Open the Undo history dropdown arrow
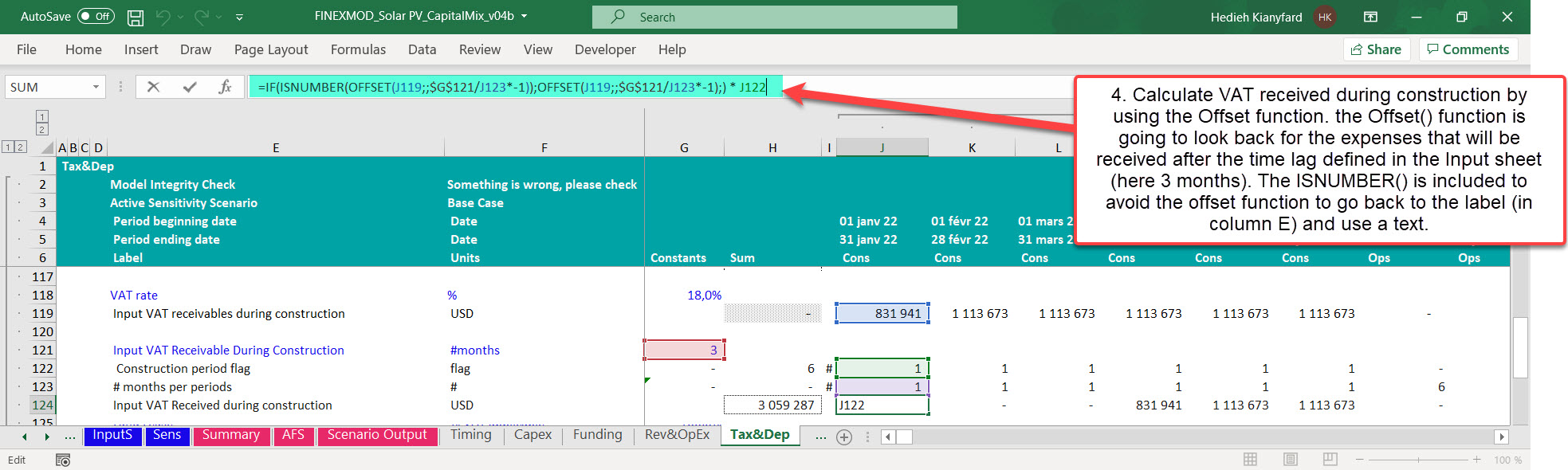The width and height of the screenshot is (1568, 470). [x=182, y=17]
